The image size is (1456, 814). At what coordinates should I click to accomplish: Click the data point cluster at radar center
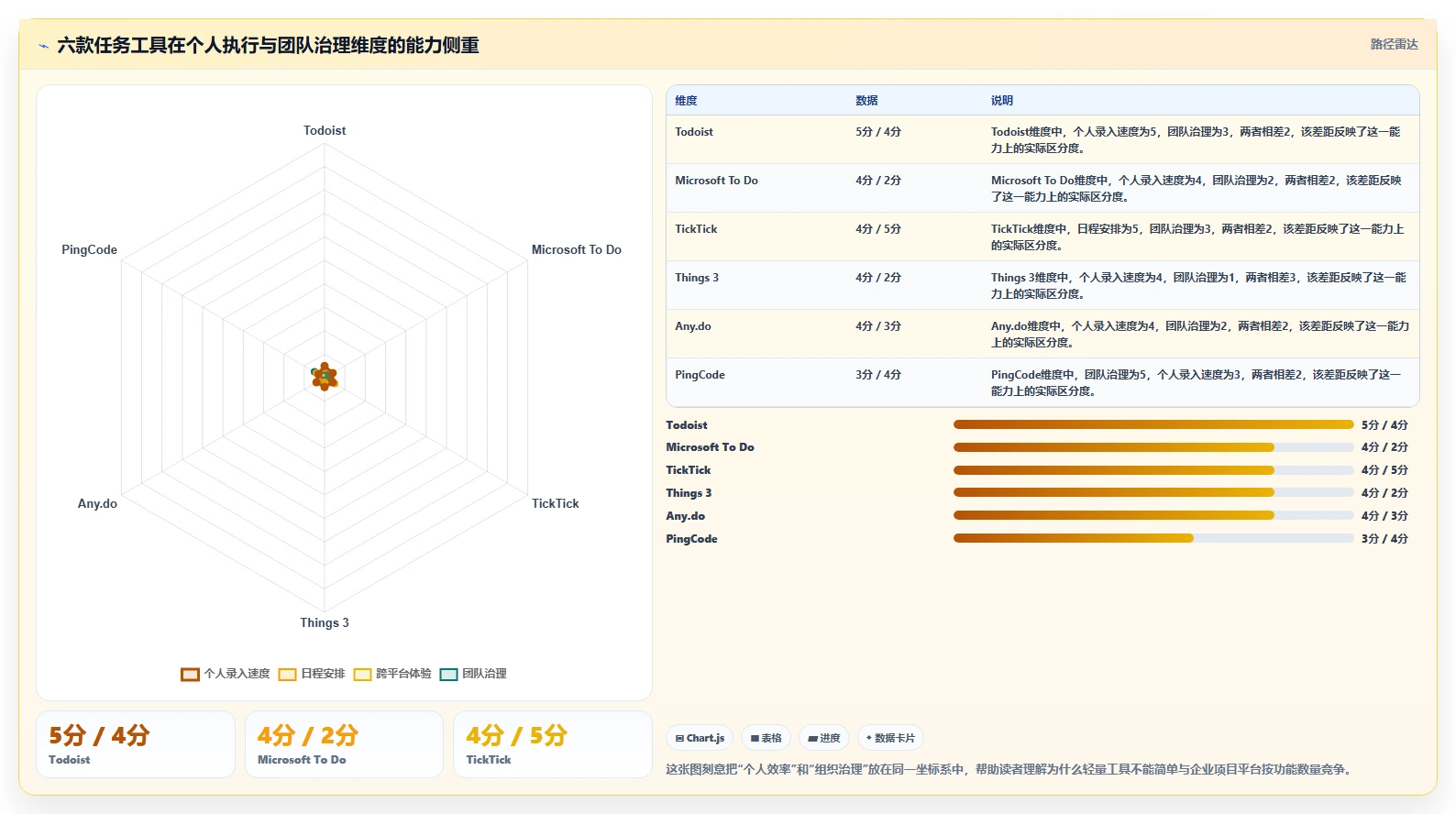click(x=325, y=377)
